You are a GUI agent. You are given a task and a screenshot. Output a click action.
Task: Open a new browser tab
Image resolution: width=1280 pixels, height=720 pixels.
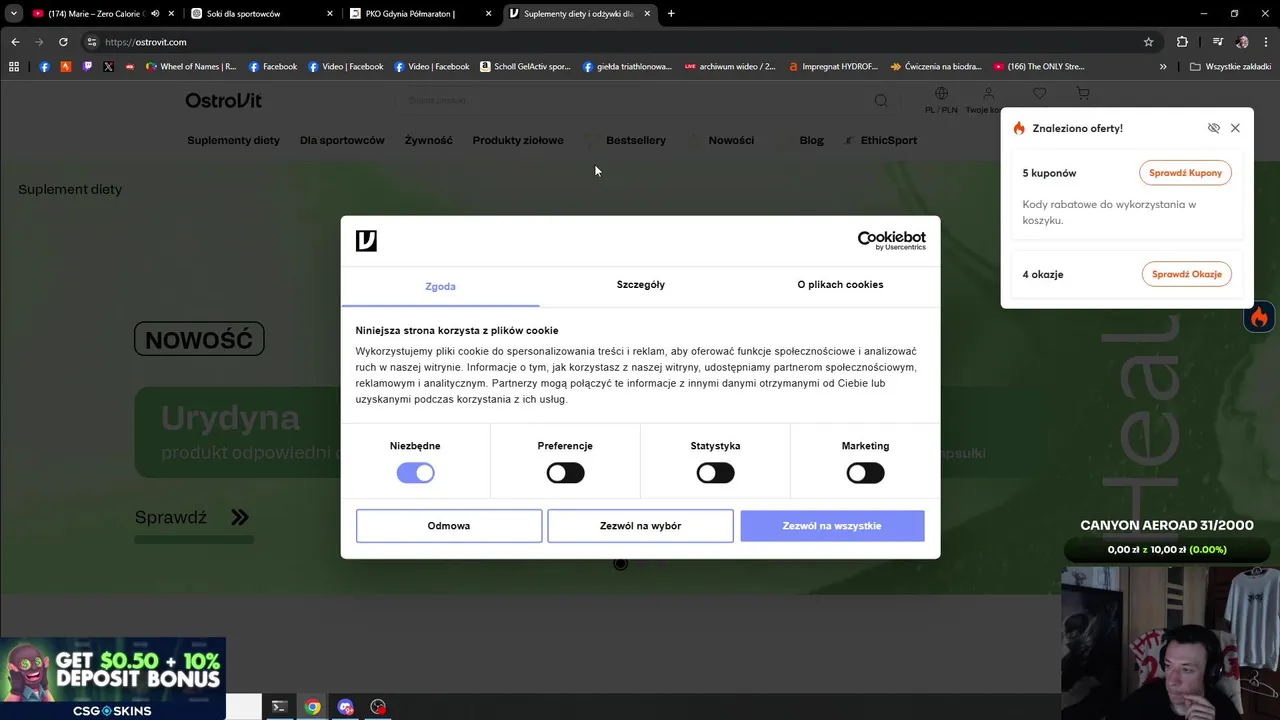click(671, 14)
